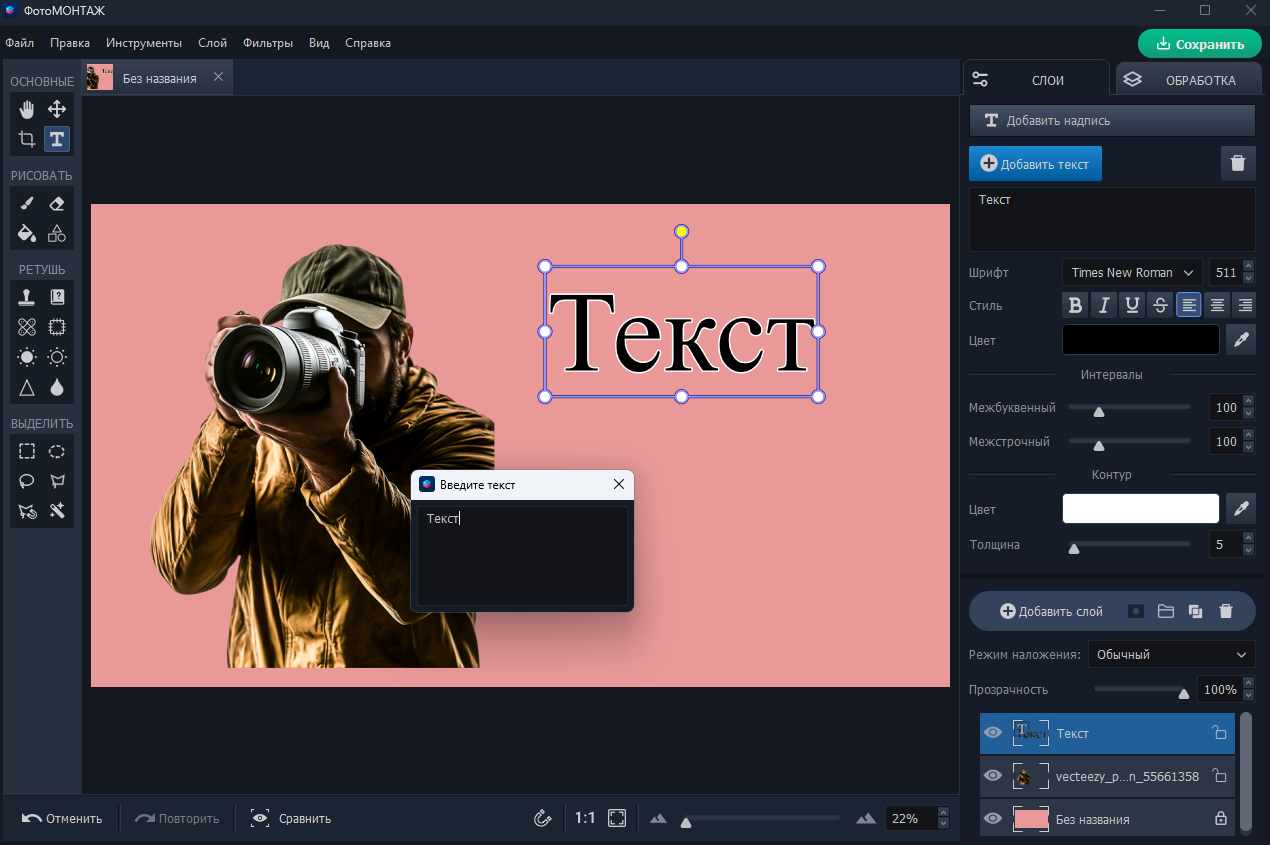The height and width of the screenshot is (845, 1270).
Task: Click the add mask icon in layer bar
Action: click(x=1135, y=611)
